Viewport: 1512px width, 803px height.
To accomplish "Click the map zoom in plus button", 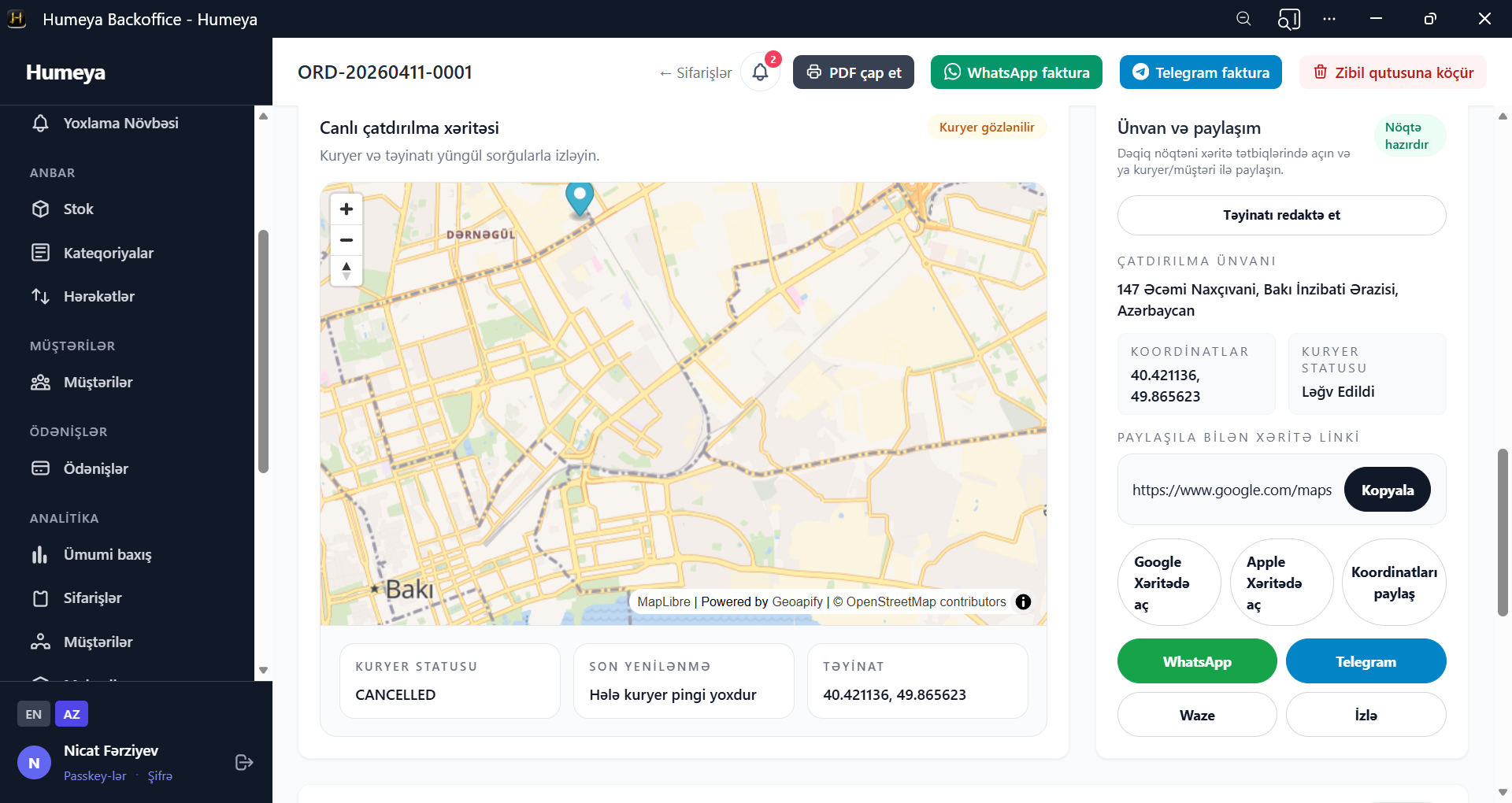I will point(346,209).
